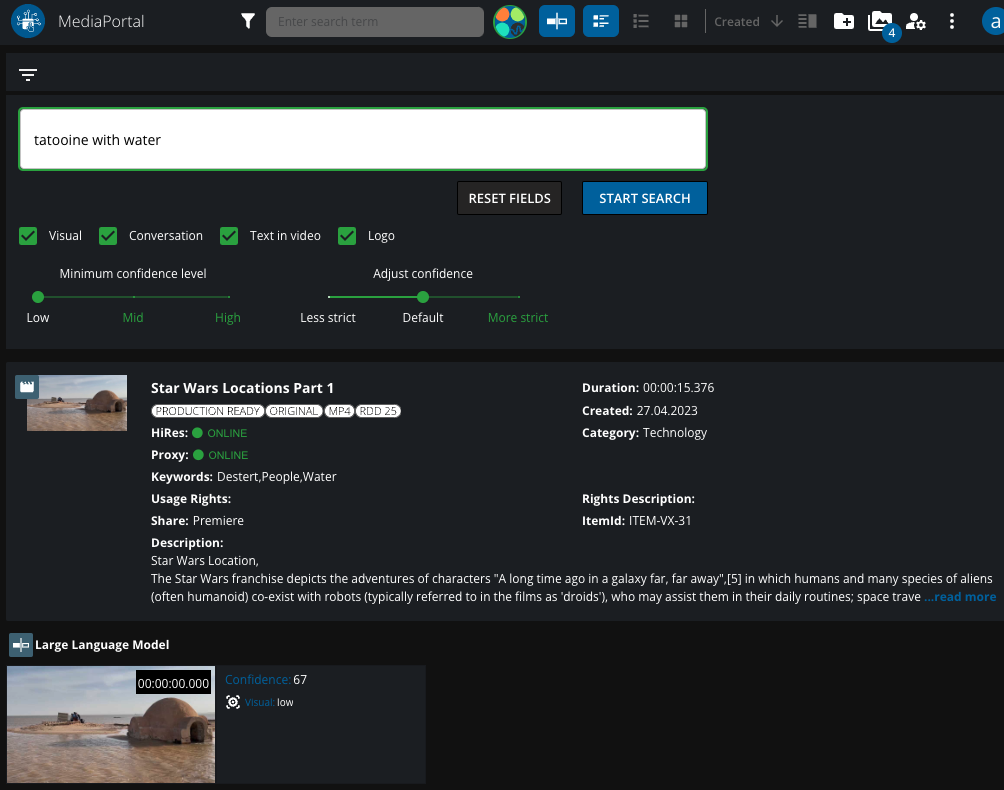Click the funnel filter icon beside search
The width and height of the screenshot is (1004, 790).
pos(248,21)
